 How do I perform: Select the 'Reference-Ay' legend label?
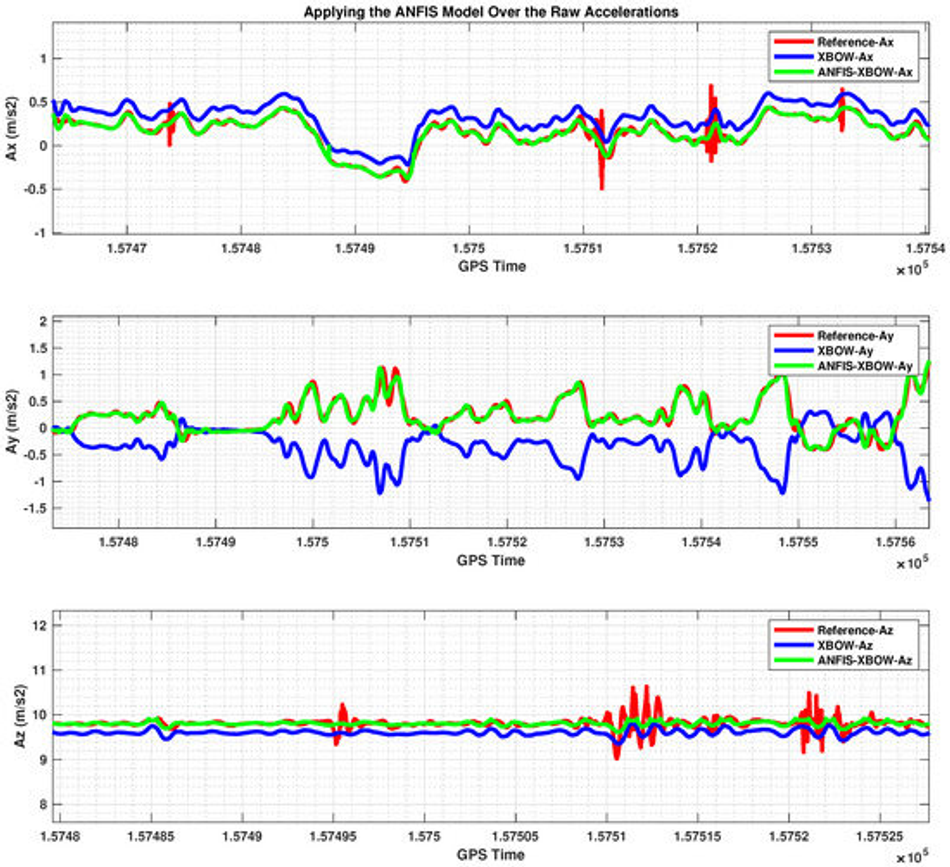point(855,336)
